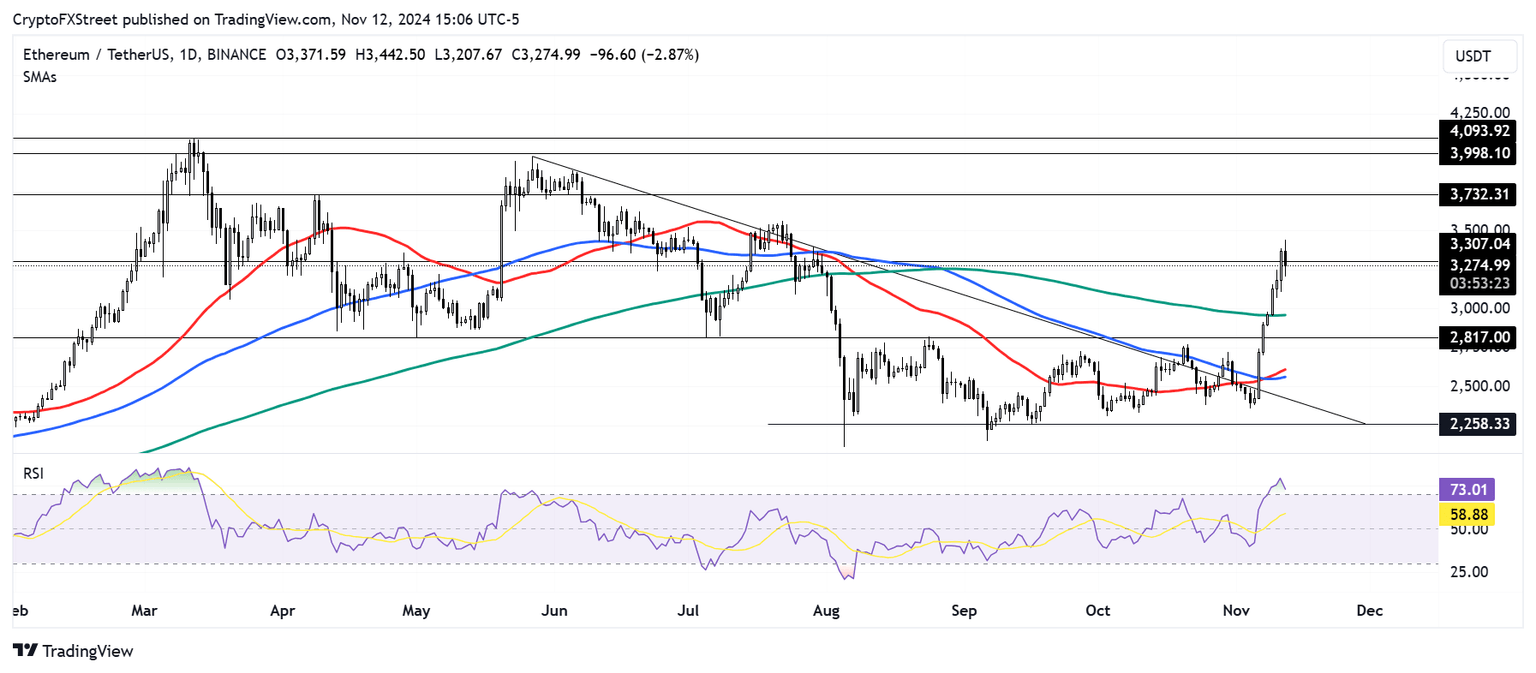Select the 2,258.33 support price tag
The width and height of the screenshot is (1536, 673).
[1480, 424]
